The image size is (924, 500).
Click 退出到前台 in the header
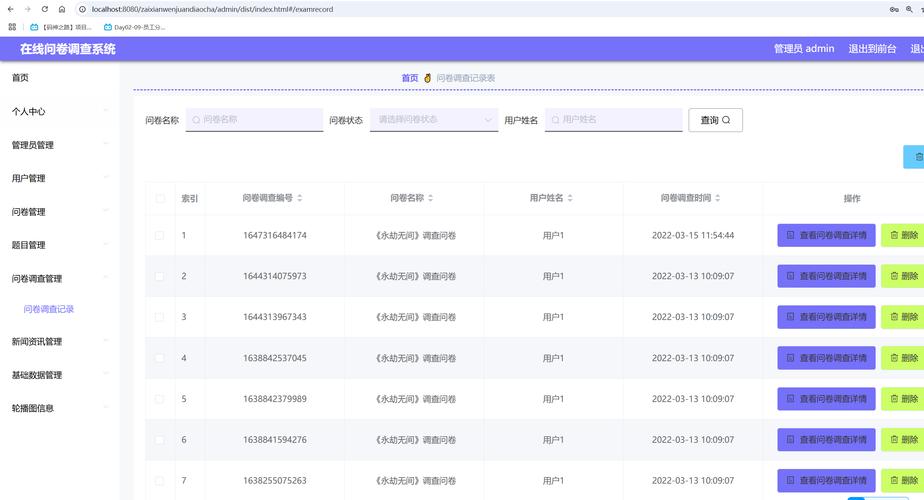tap(872, 49)
